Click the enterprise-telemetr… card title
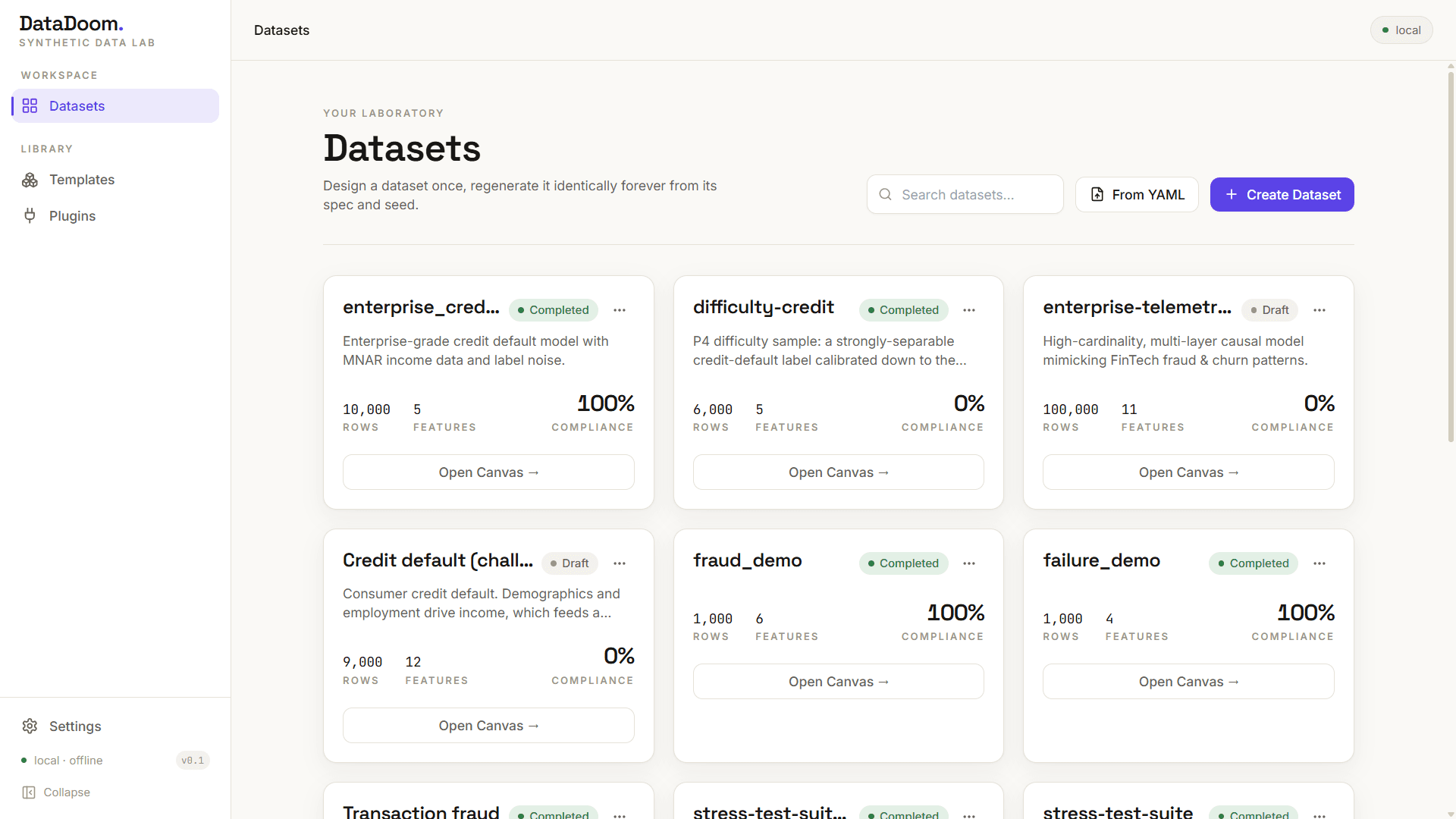Viewport: 1456px width, 819px height. coord(1137,307)
